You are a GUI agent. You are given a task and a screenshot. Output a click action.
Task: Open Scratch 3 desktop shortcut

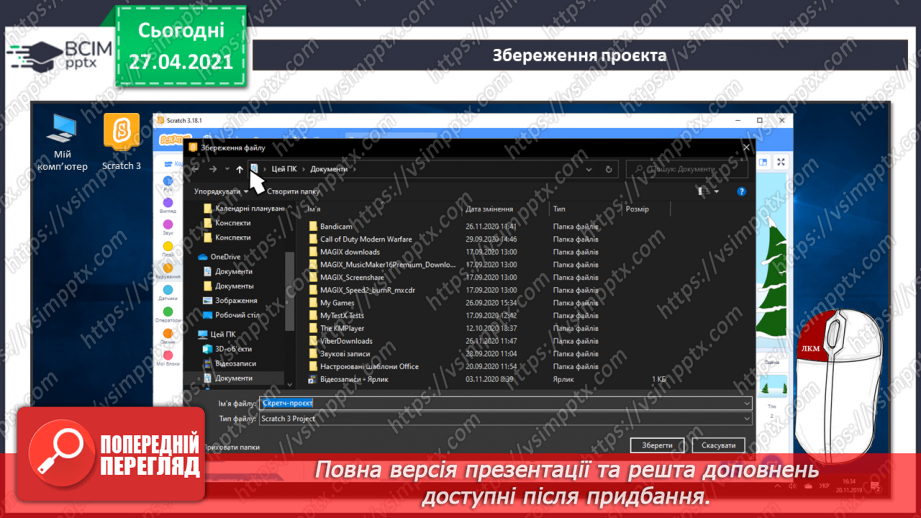coord(122,142)
